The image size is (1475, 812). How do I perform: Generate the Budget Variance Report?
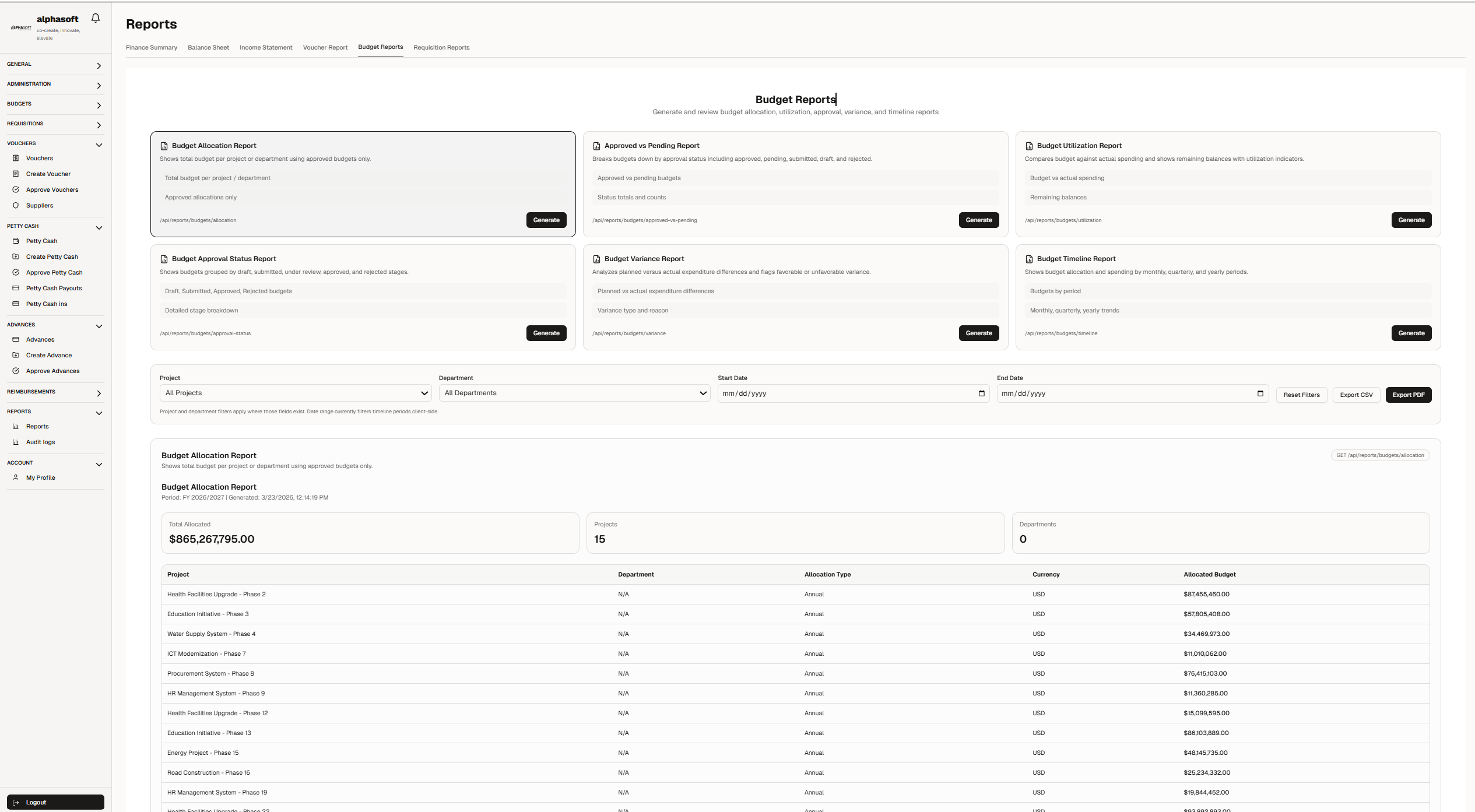(978, 333)
